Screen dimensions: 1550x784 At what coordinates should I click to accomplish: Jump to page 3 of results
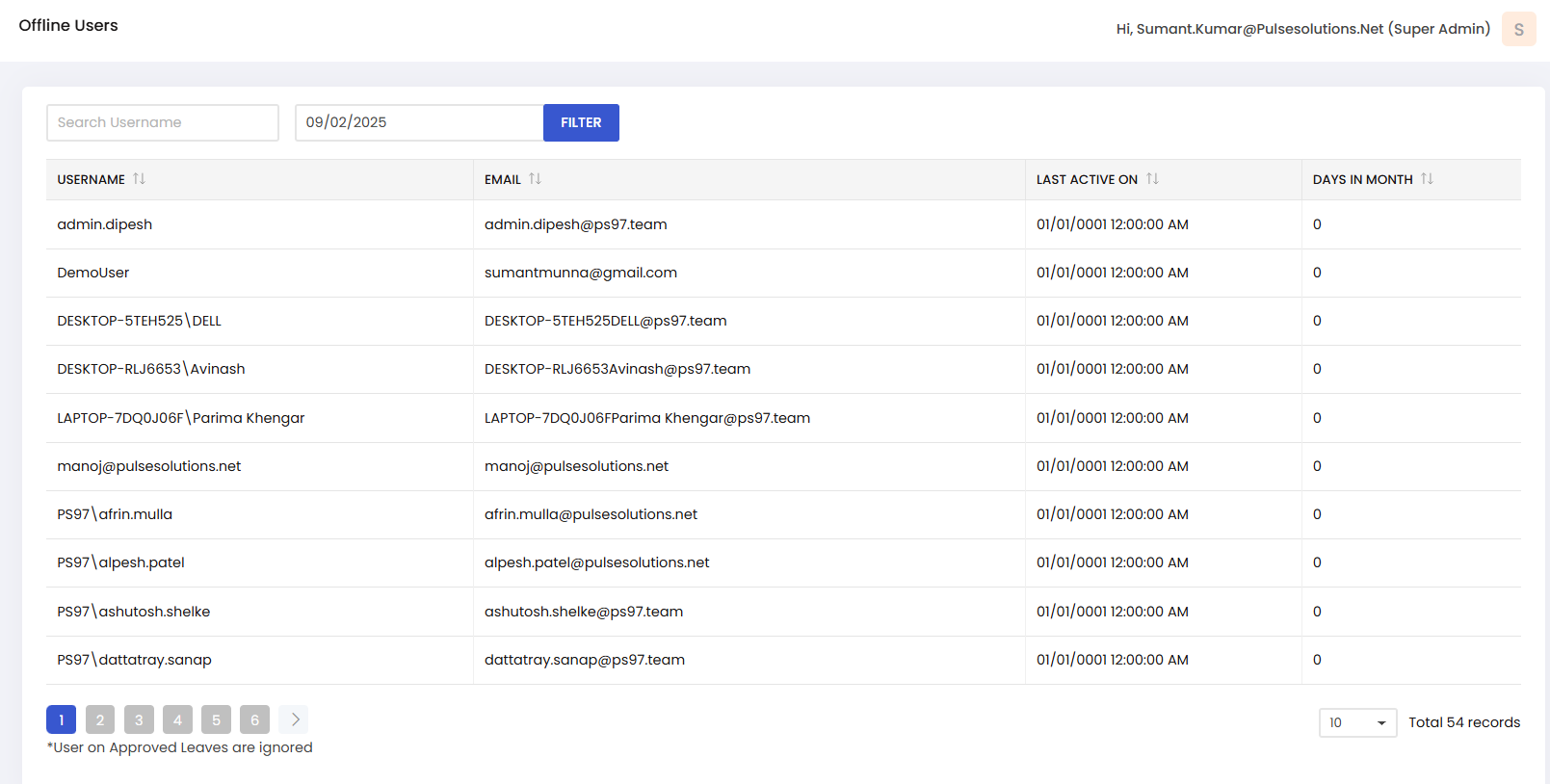pyautogui.click(x=139, y=719)
